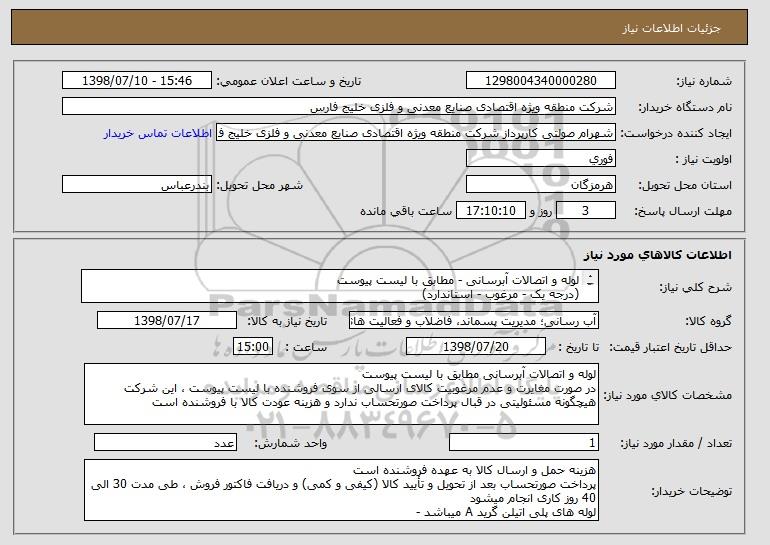770x545 pixels.
Task: Click the need date field 1398/07/17
Action: (167, 321)
